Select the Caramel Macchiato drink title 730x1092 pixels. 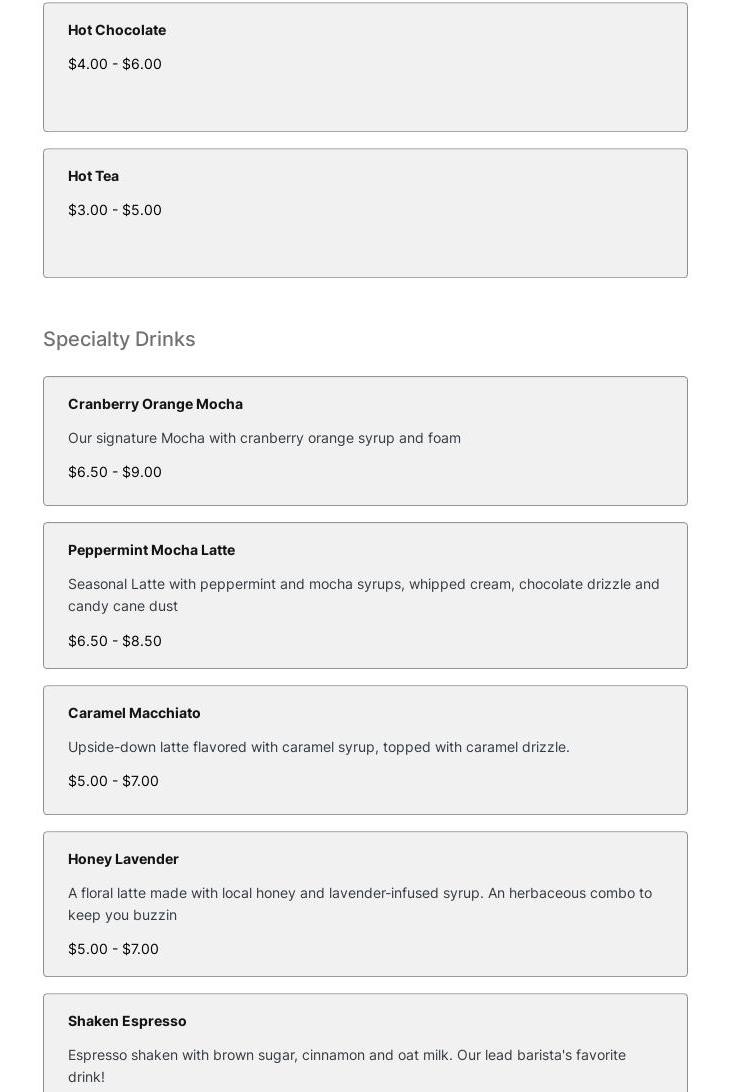[x=134, y=713]
